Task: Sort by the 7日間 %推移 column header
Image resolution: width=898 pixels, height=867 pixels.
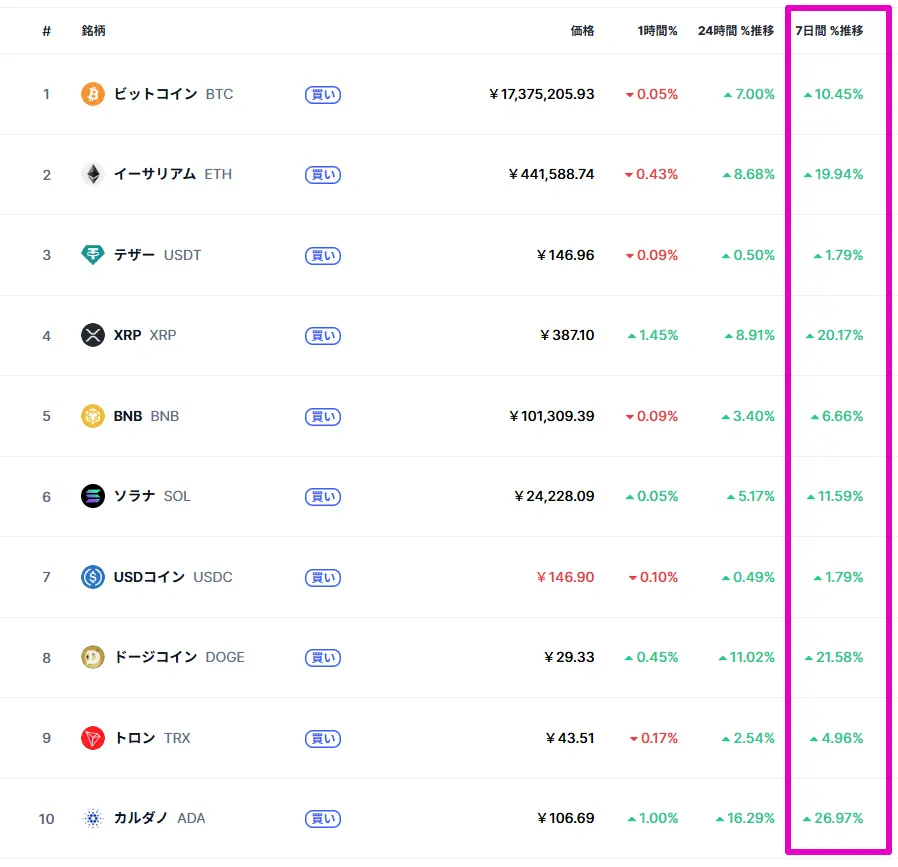Action: tap(829, 30)
